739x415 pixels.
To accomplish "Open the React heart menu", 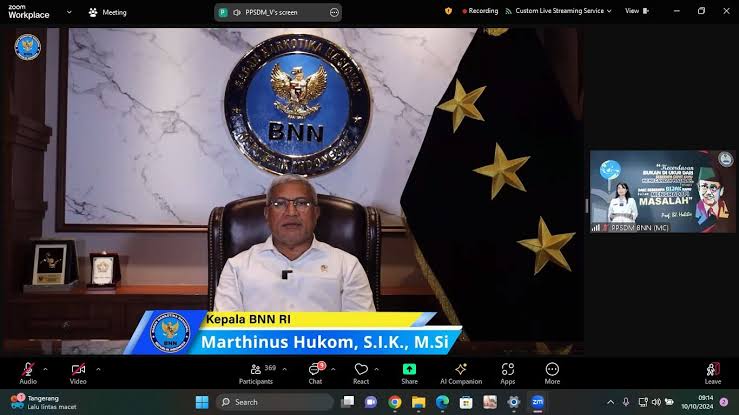I will (x=361, y=374).
